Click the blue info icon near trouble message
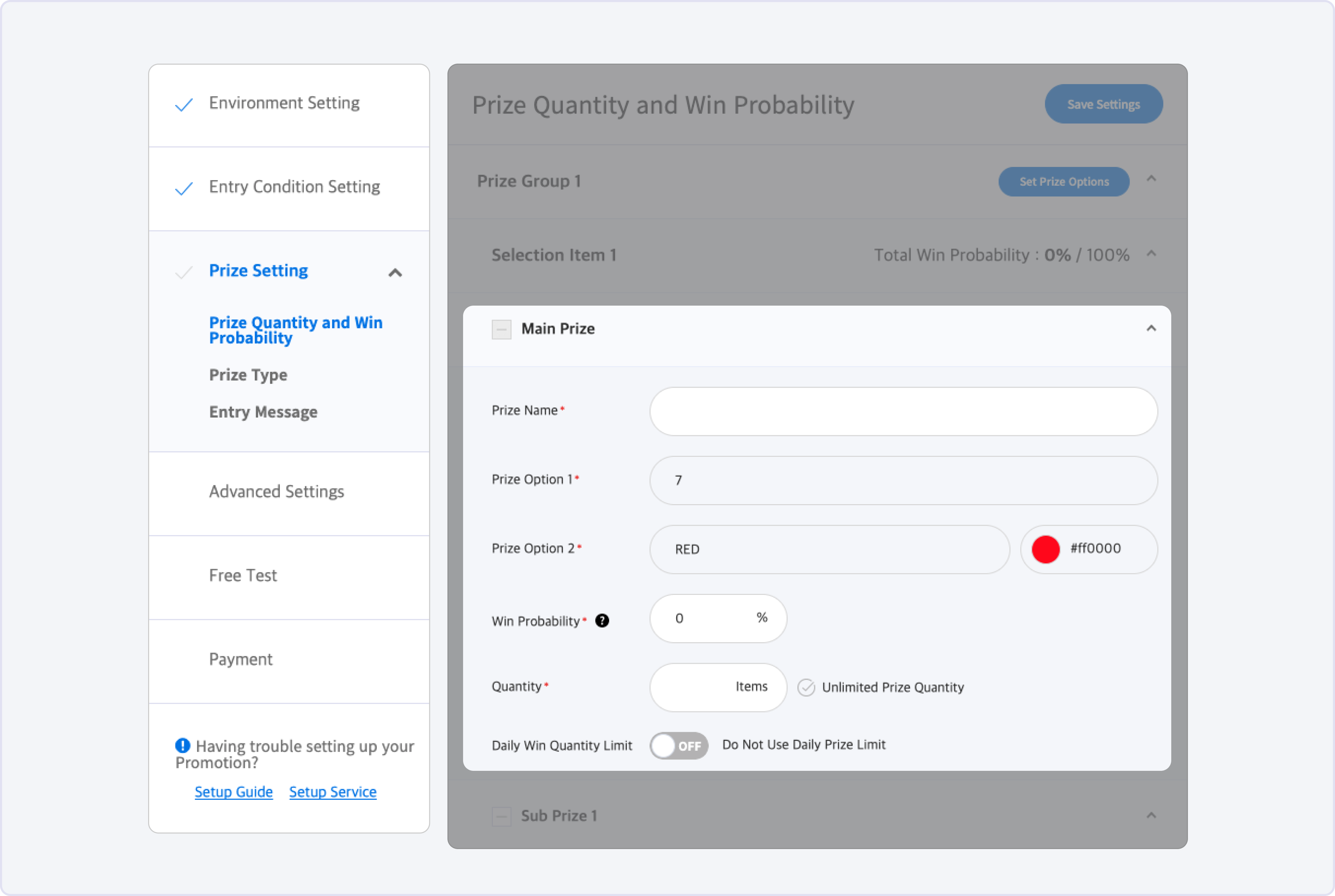 point(182,745)
